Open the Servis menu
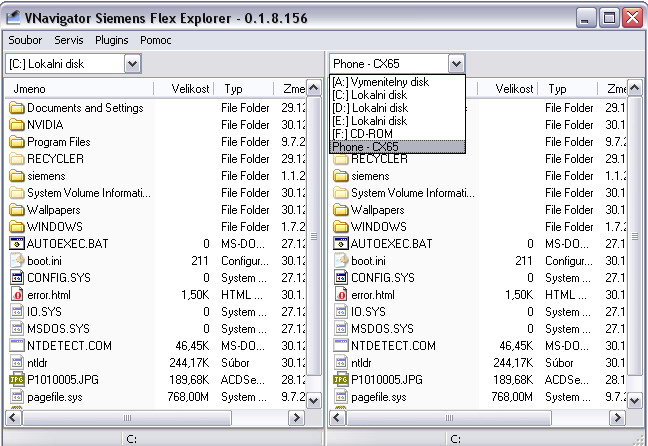This screenshot has height=446, width=648. (69, 40)
